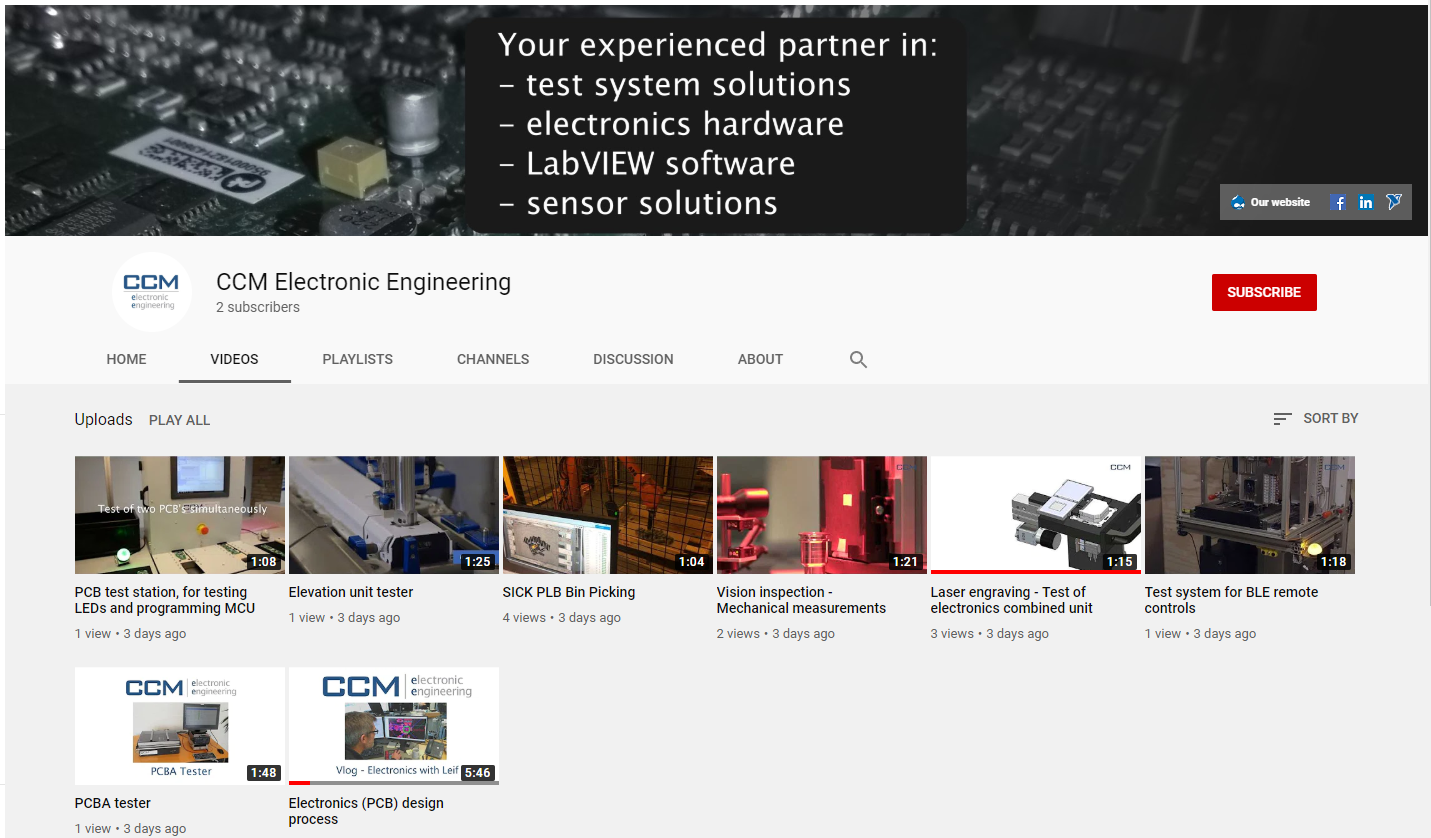Click the CCM channel avatar logo
Screen dimensions: 1431x838
[151, 292]
